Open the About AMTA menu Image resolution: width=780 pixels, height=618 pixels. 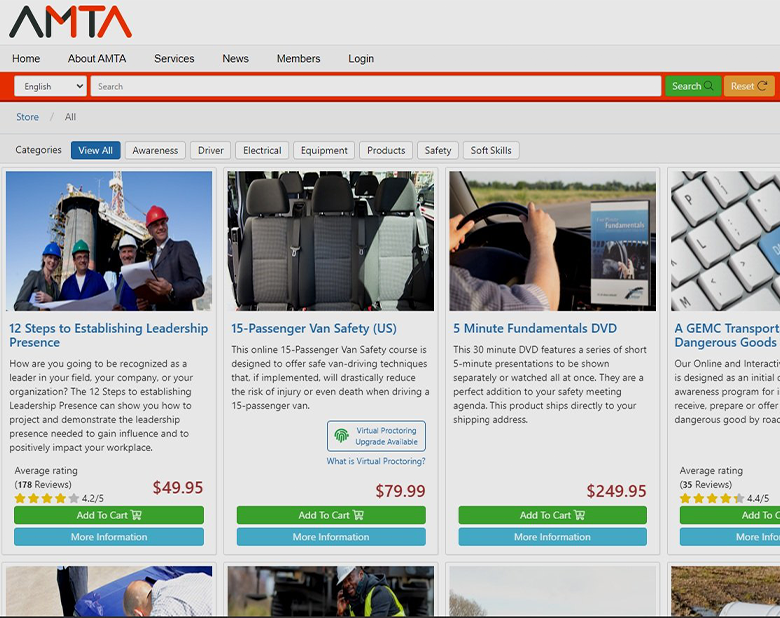point(97,59)
